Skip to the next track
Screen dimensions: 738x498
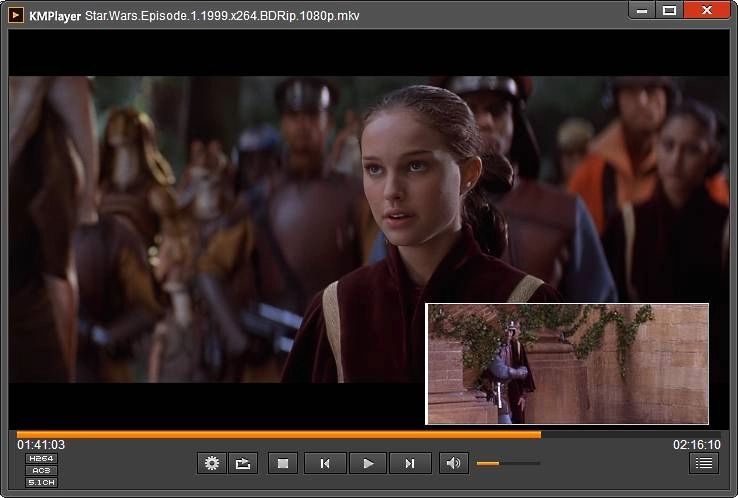click(410, 463)
